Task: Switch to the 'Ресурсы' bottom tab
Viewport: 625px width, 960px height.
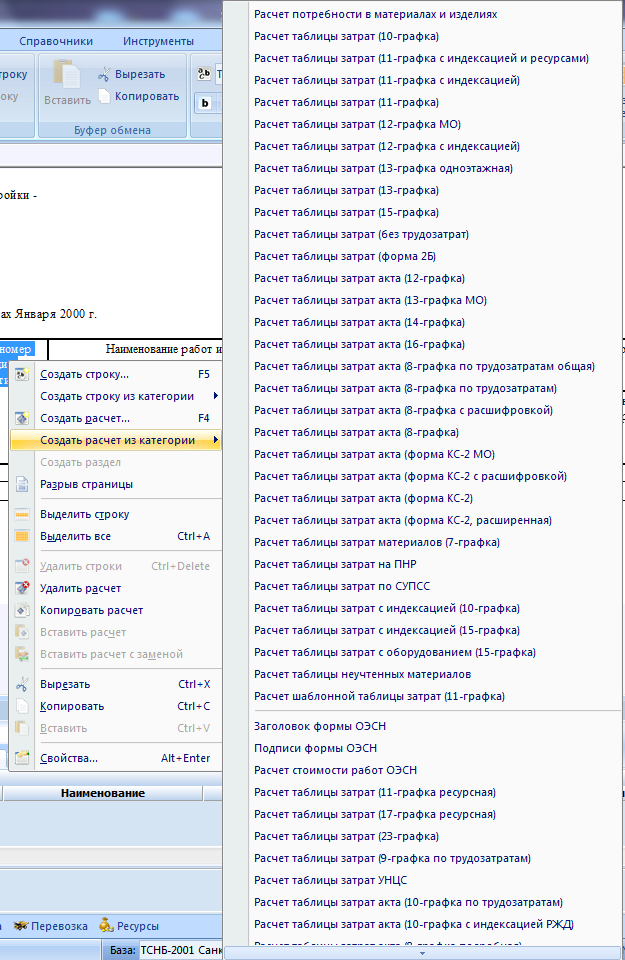Action: click(x=130, y=926)
